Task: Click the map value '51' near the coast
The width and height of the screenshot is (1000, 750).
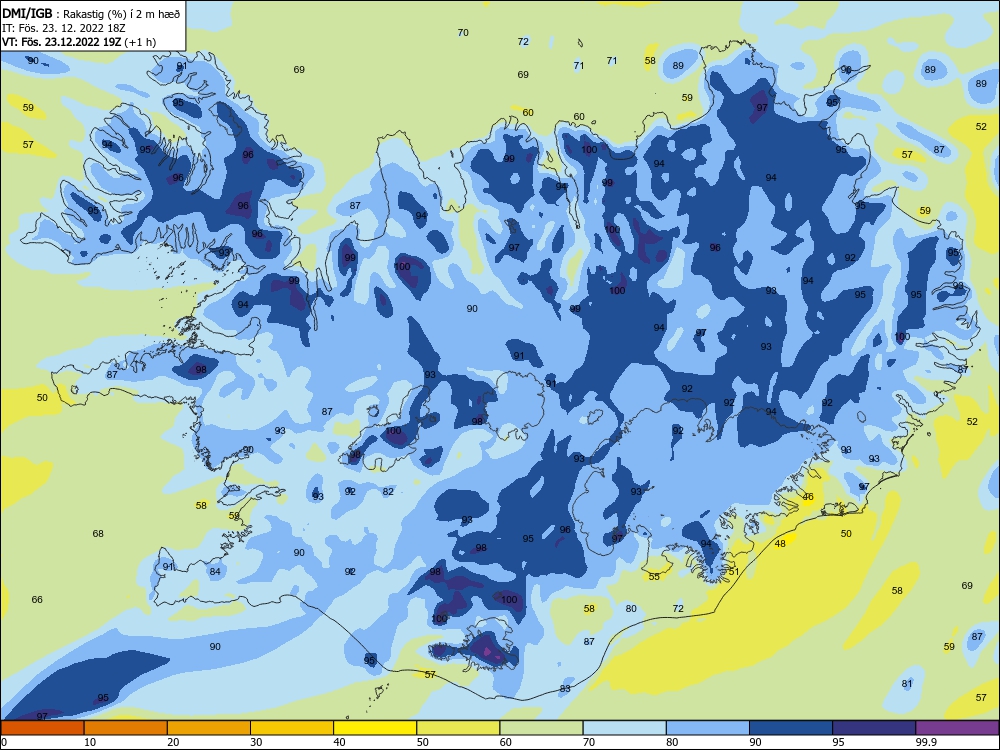Action: pos(734,571)
